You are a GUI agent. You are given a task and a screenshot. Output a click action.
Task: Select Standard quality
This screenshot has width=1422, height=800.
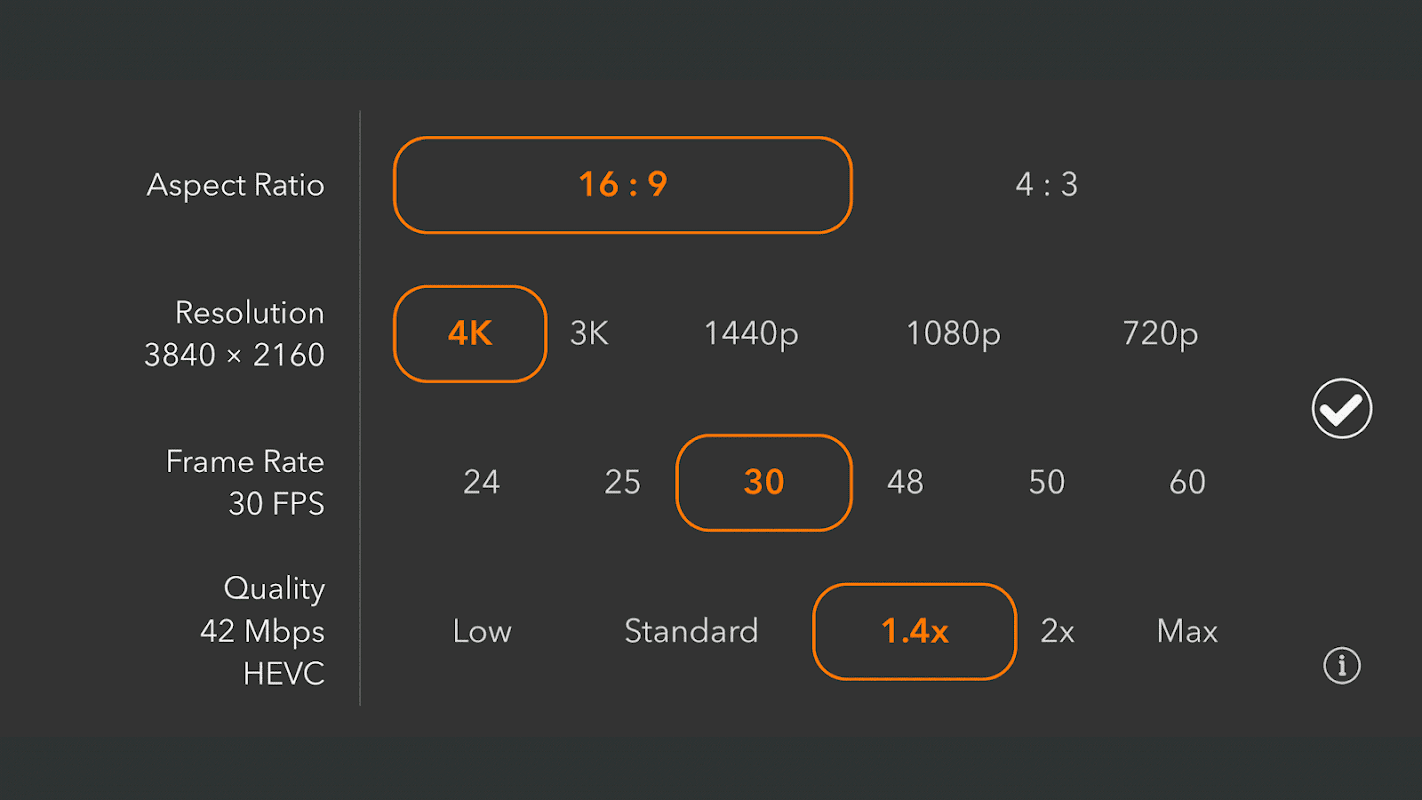(x=691, y=632)
